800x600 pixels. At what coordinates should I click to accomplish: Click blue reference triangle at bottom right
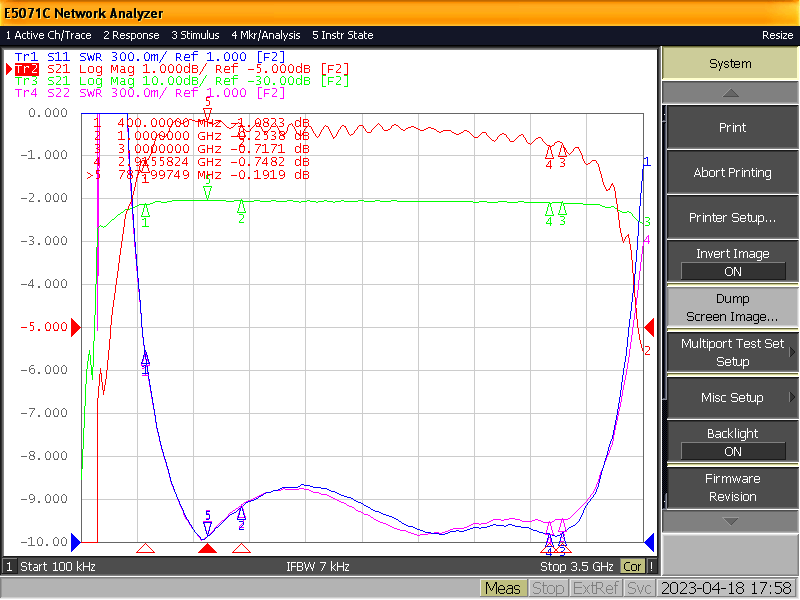pyautogui.click(x=649, y=542)
